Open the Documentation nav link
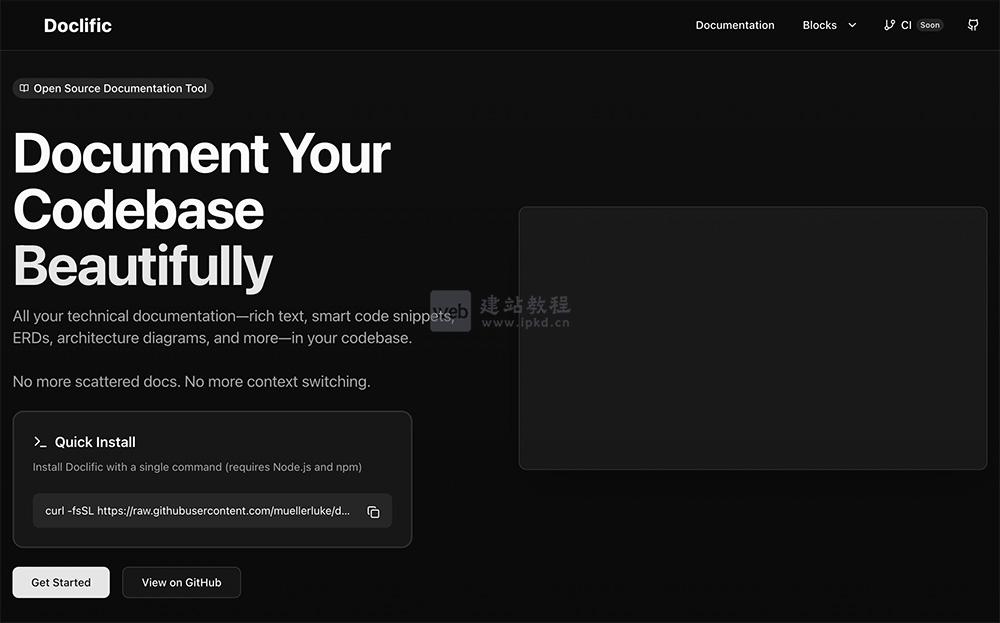 [735, 25]
